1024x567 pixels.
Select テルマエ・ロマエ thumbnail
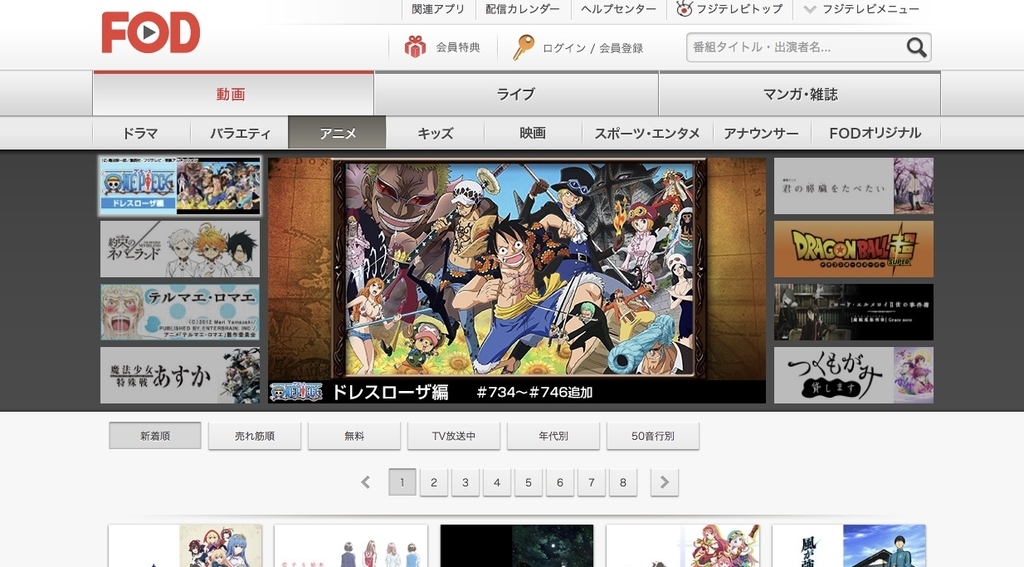click(180, 312)
